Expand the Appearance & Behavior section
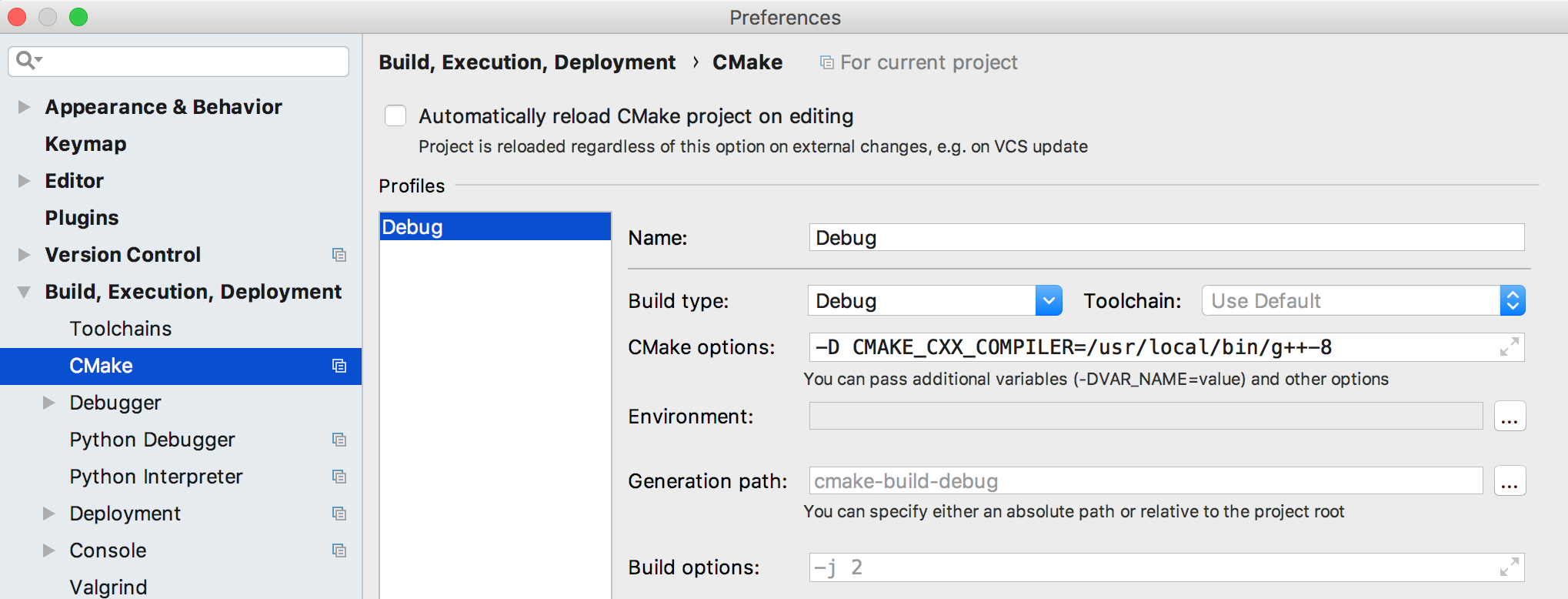This screenshot has height=599, width=1568. (25, 107)
